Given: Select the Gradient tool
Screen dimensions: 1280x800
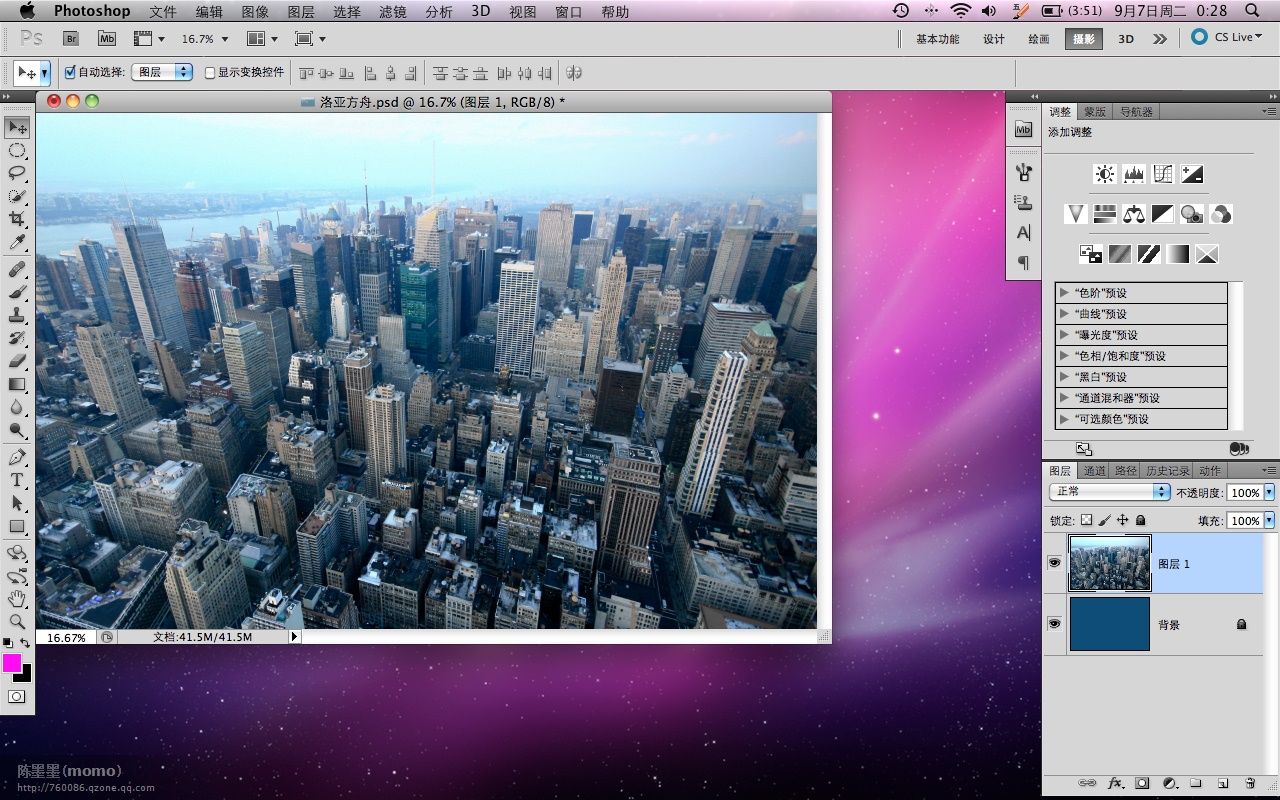Looking at the screenshot, I should pyautogui.click(x=17, y=384).
